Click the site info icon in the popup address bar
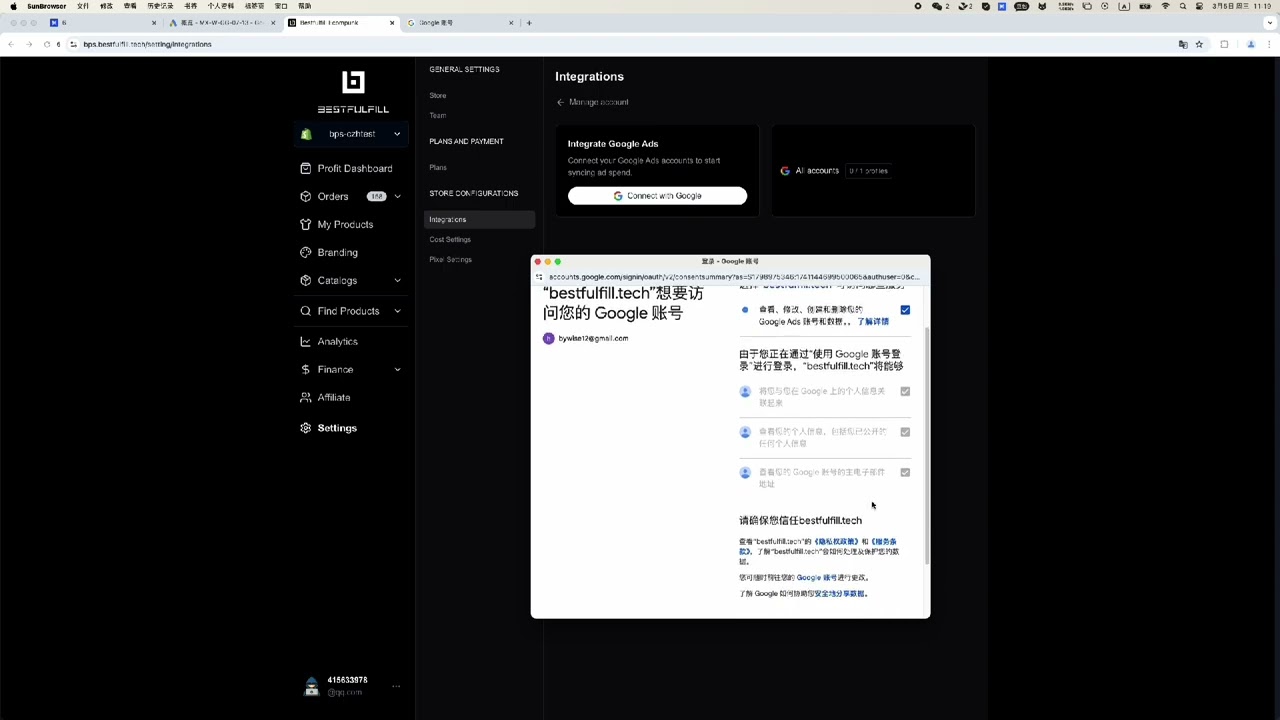 pos(539,277)
